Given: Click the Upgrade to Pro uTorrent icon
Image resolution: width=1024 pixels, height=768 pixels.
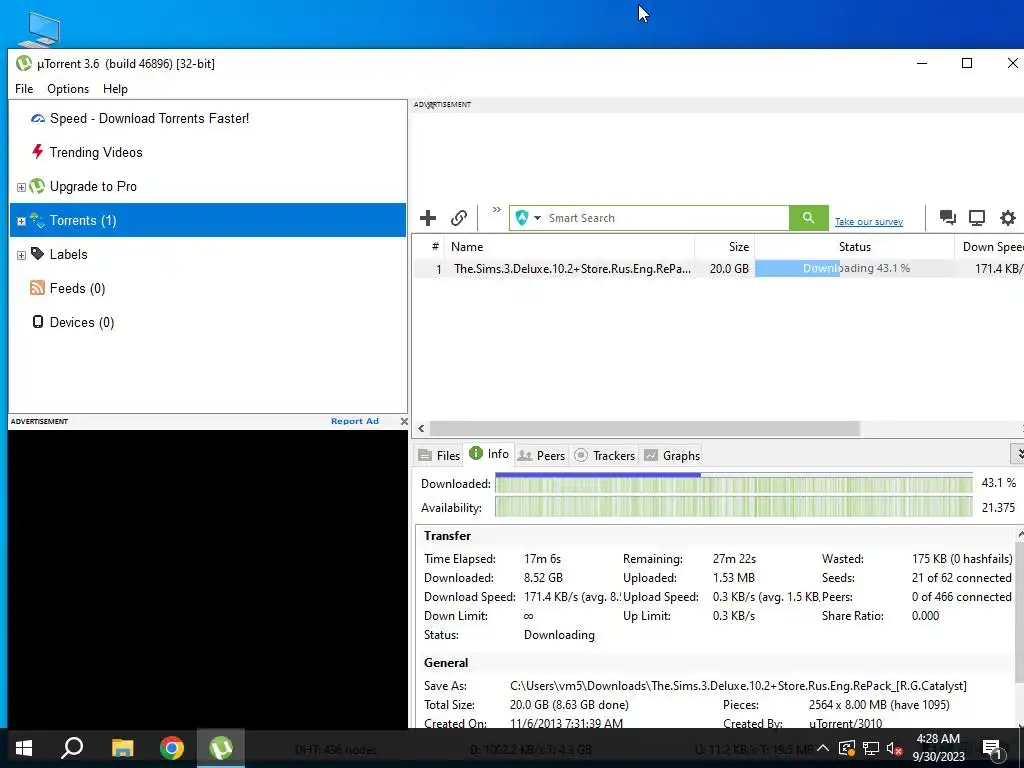Looking at the screenshot, I should [x=37, y=186].
